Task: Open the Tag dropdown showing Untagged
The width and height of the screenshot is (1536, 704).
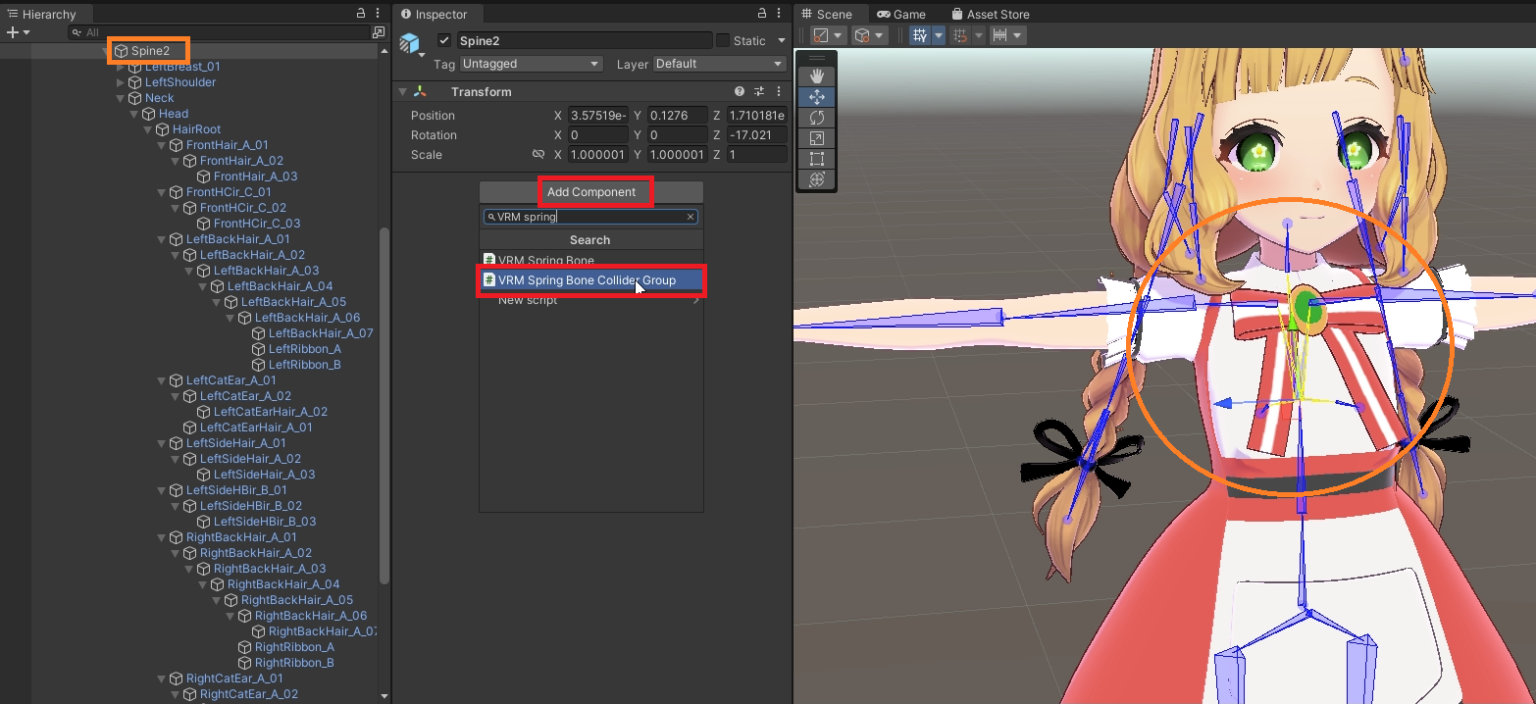Action: (x=530, y=63)
